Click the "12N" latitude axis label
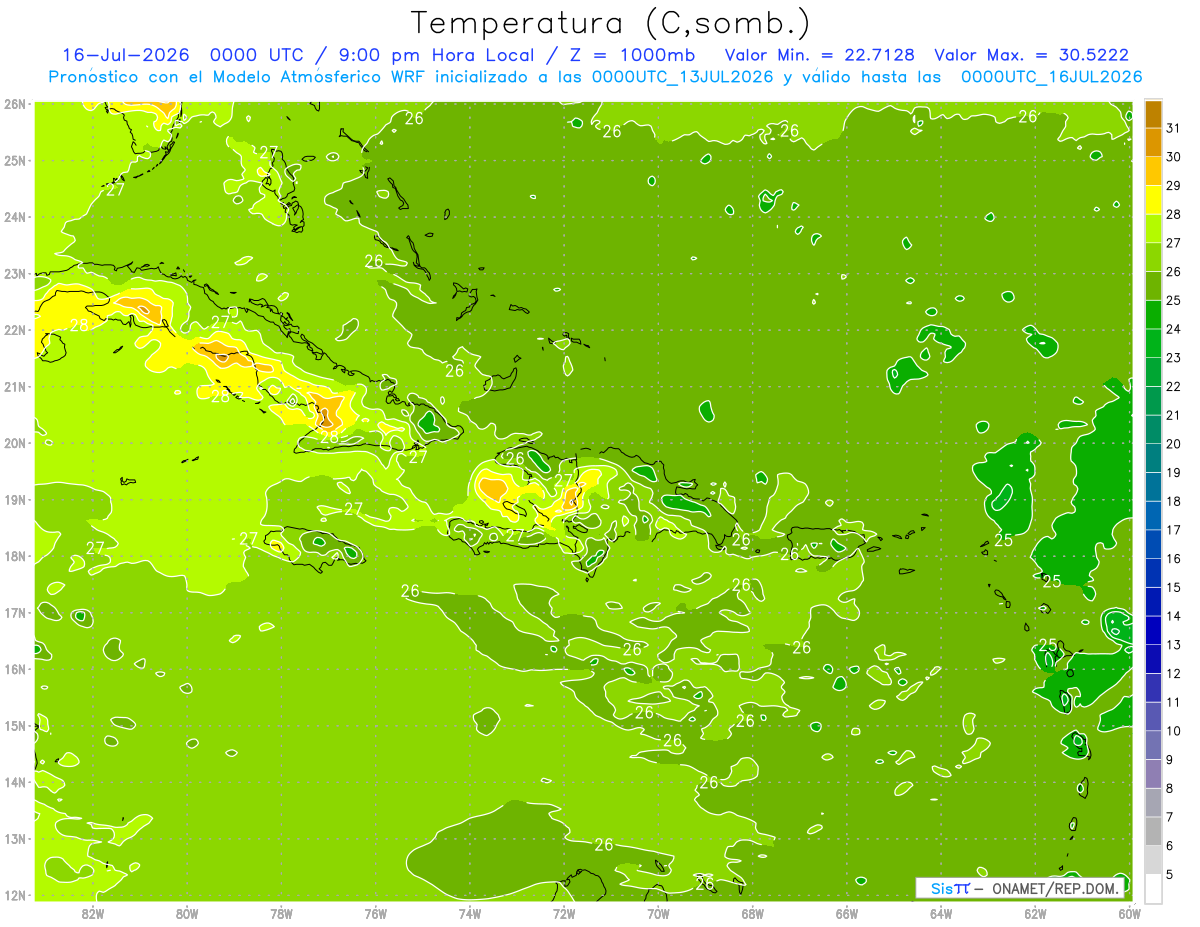1200x927 pixels. point(15,895)
